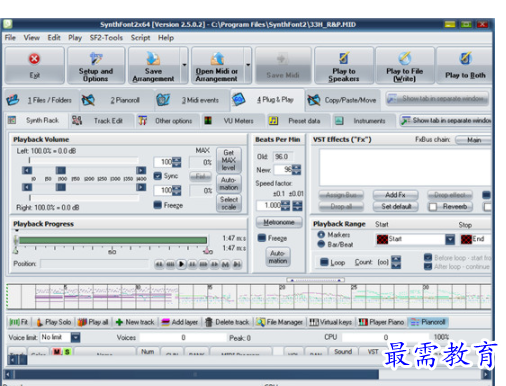Open Setup and Options
Viewport: 506px width, 386px height.
(96, 65)
